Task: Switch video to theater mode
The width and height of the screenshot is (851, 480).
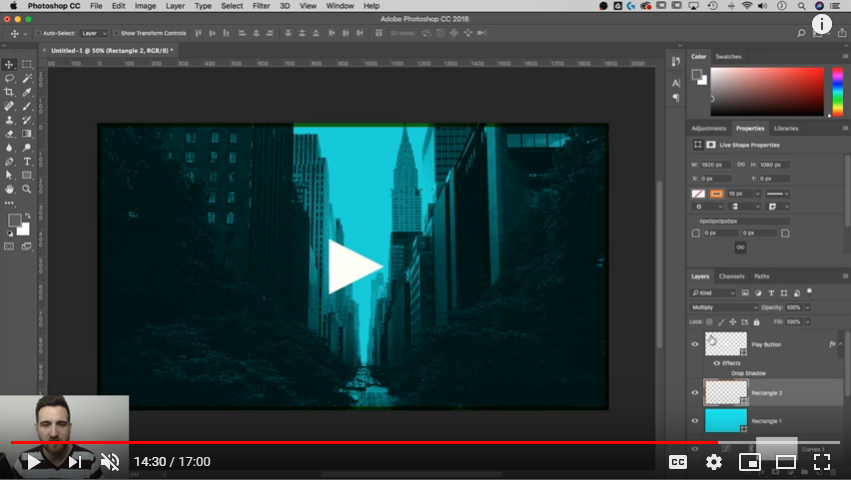Action: tap(785, 462)
